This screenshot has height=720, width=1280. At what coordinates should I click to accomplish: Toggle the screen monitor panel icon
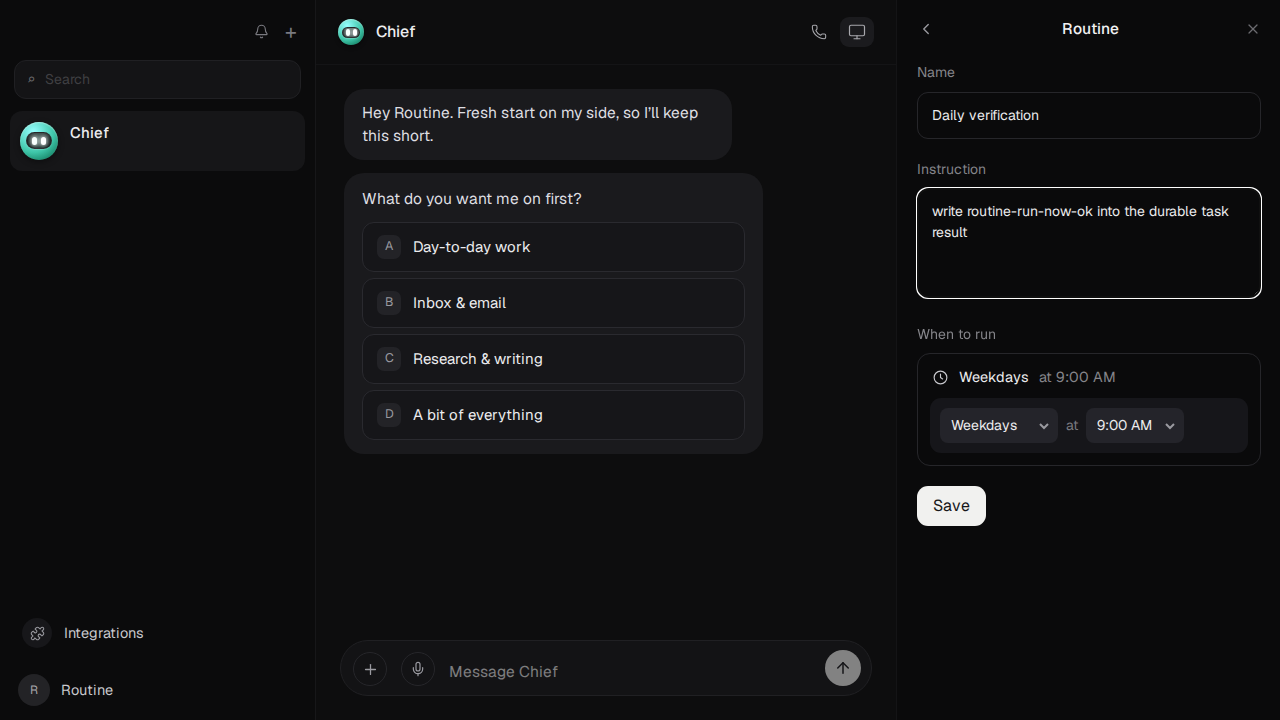point(857,32)
